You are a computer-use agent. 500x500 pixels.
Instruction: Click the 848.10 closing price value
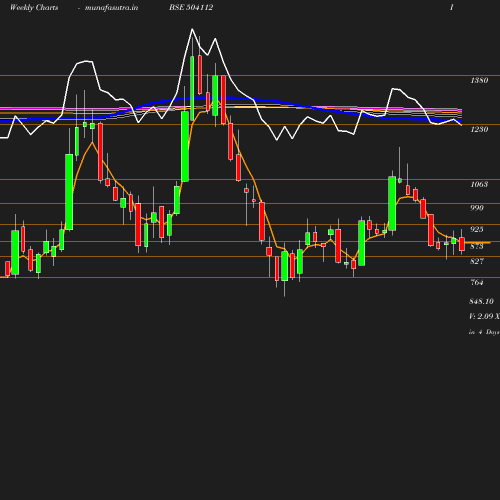(481, 301)
